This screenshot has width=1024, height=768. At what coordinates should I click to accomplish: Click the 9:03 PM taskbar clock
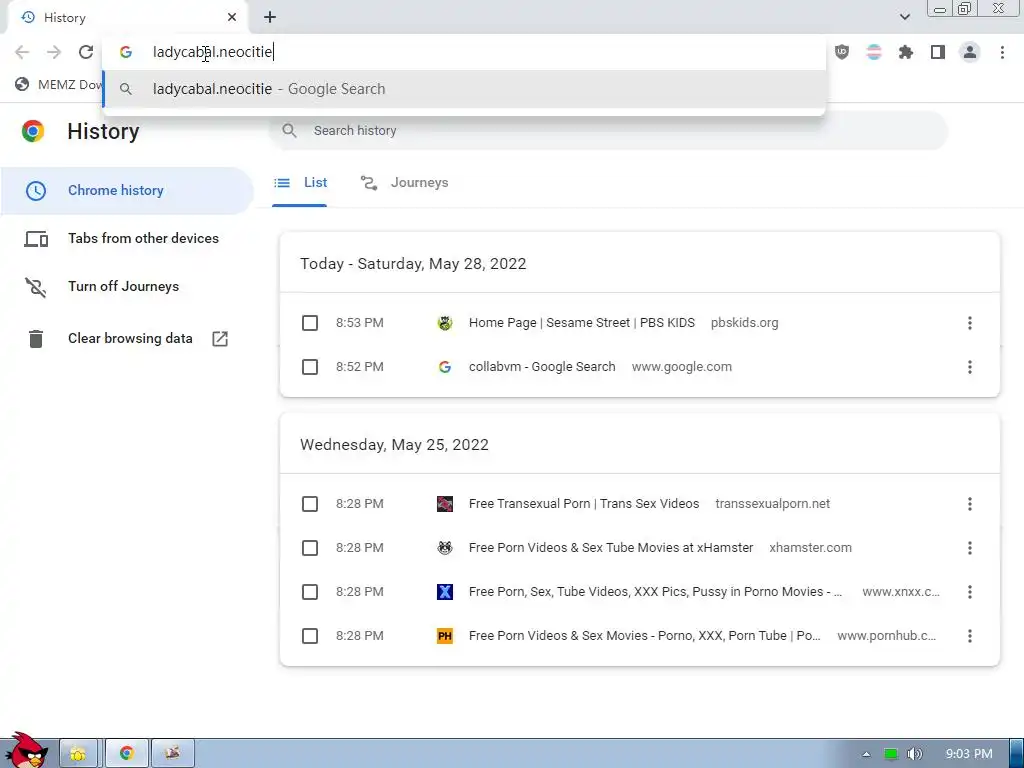(x=968, y=754)
